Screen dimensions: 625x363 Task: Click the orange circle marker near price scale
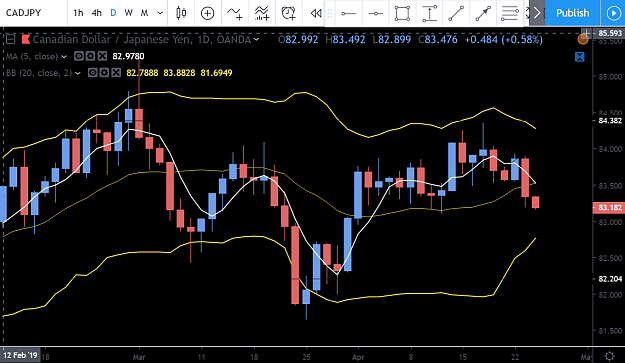point(583,39)
